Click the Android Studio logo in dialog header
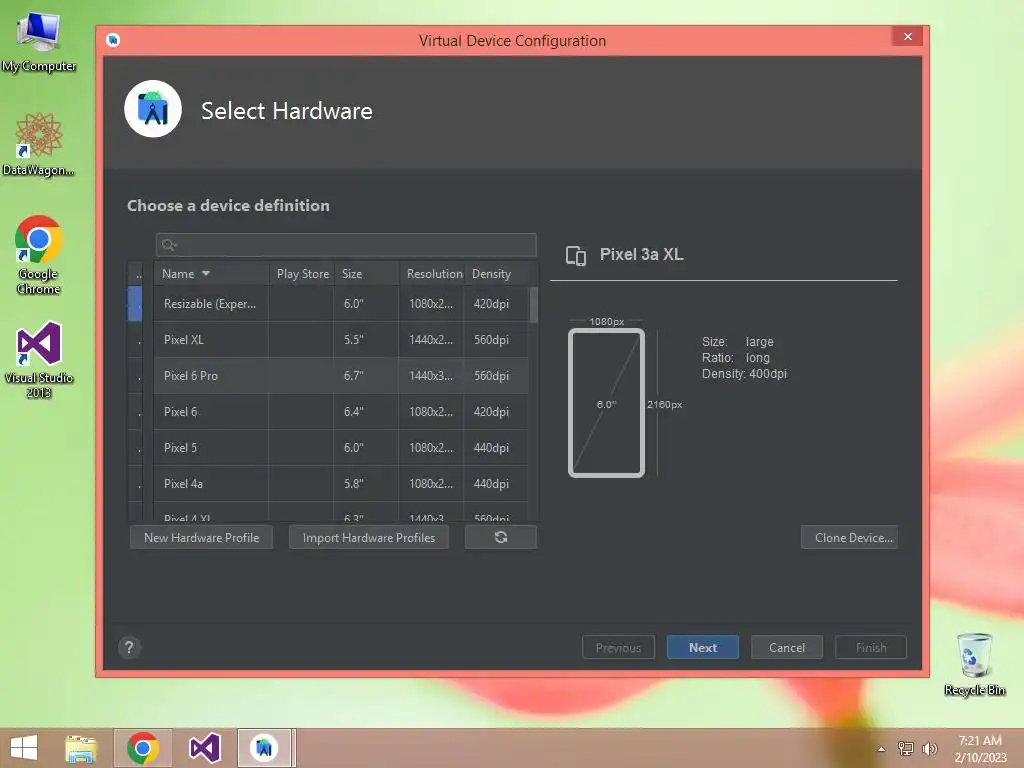 point(153,109)
